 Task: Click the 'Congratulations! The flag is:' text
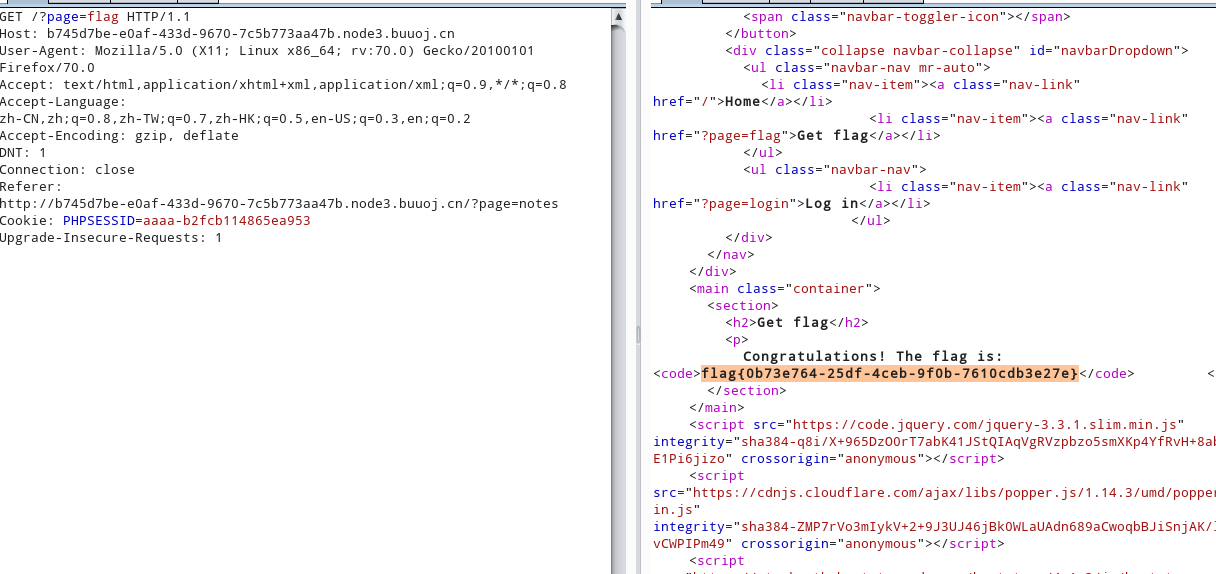coord(872,357)
